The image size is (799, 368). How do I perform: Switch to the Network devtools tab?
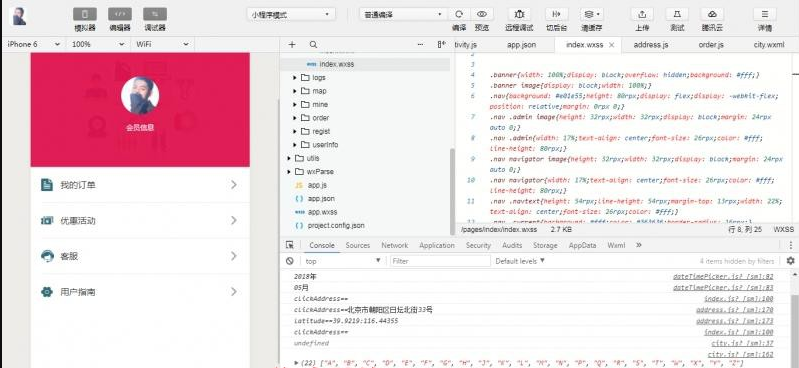click(395, 245)
